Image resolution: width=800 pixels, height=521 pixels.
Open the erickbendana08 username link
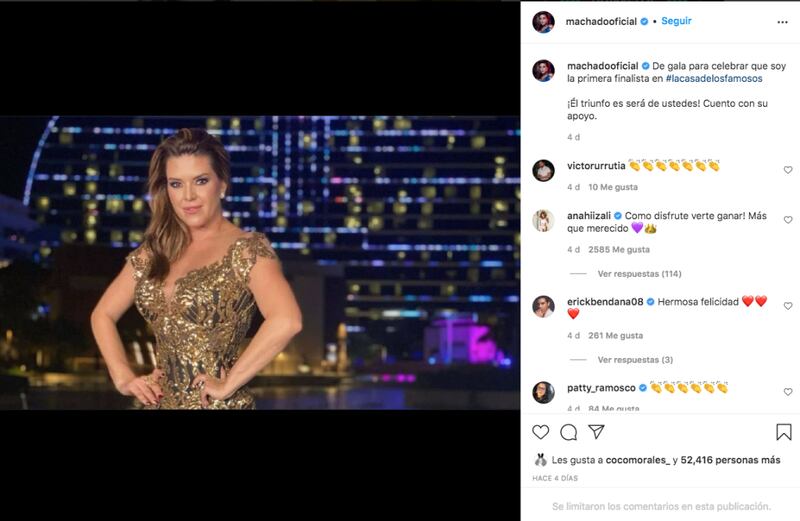[605, 302]
